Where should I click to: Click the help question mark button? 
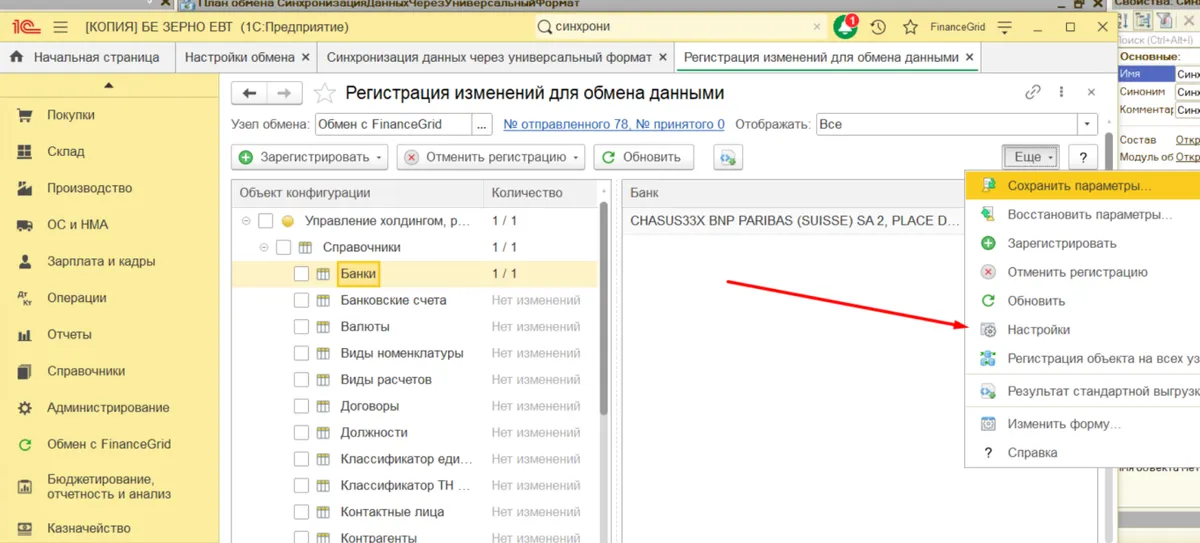(x=1083, y=157)
